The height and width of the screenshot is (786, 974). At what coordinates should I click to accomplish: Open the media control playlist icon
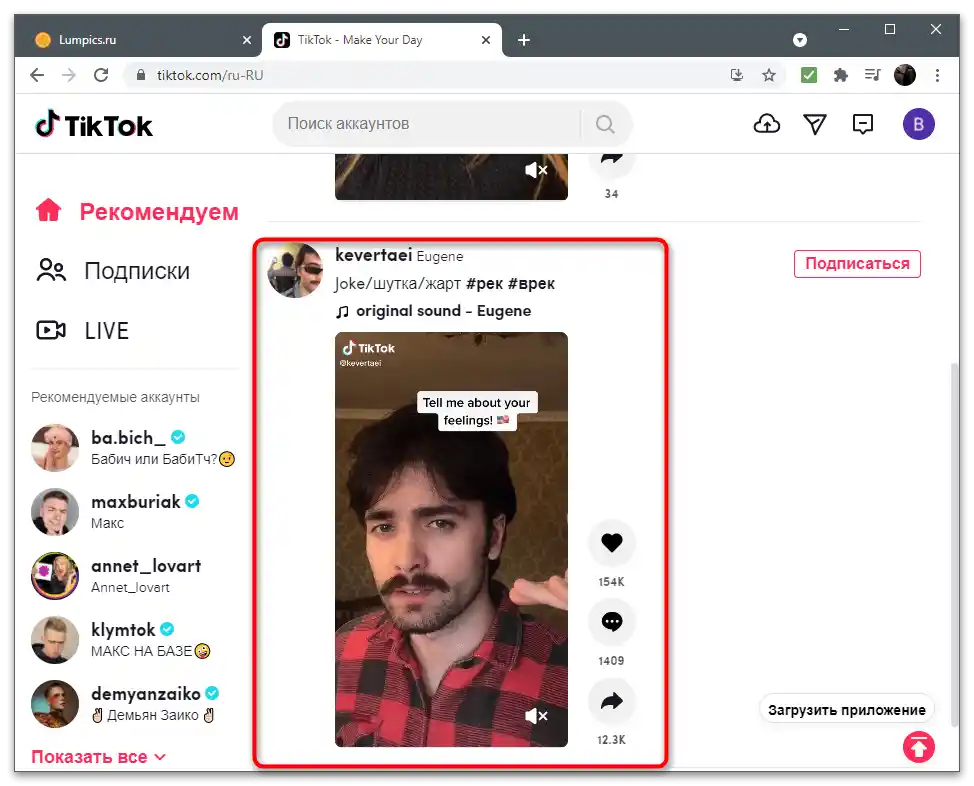[873, 75]
